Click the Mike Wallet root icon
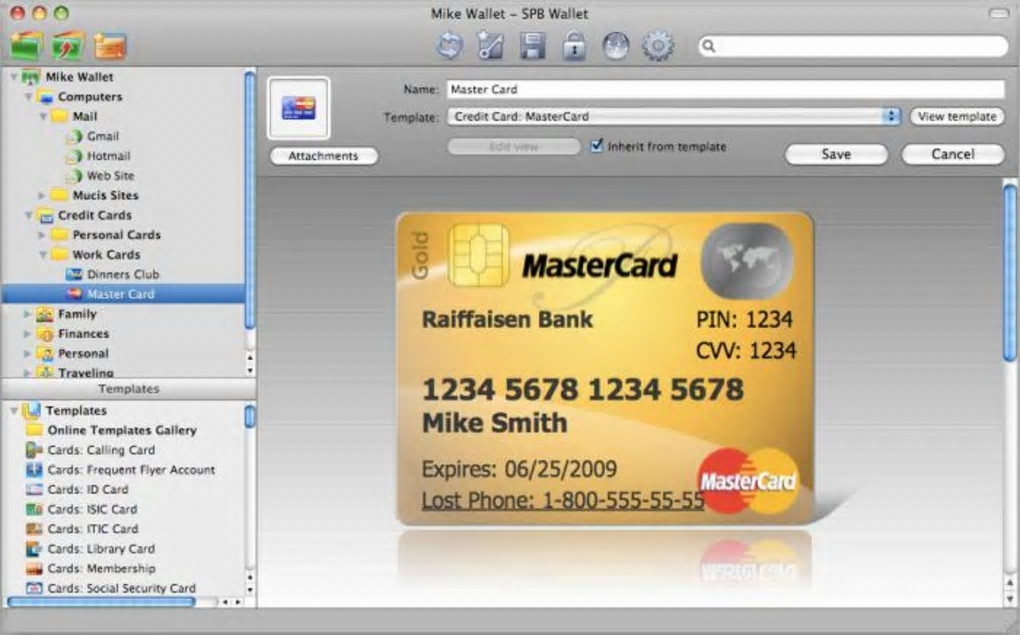This screenshot has height=635, width=1020. click(x=31, y=77)
